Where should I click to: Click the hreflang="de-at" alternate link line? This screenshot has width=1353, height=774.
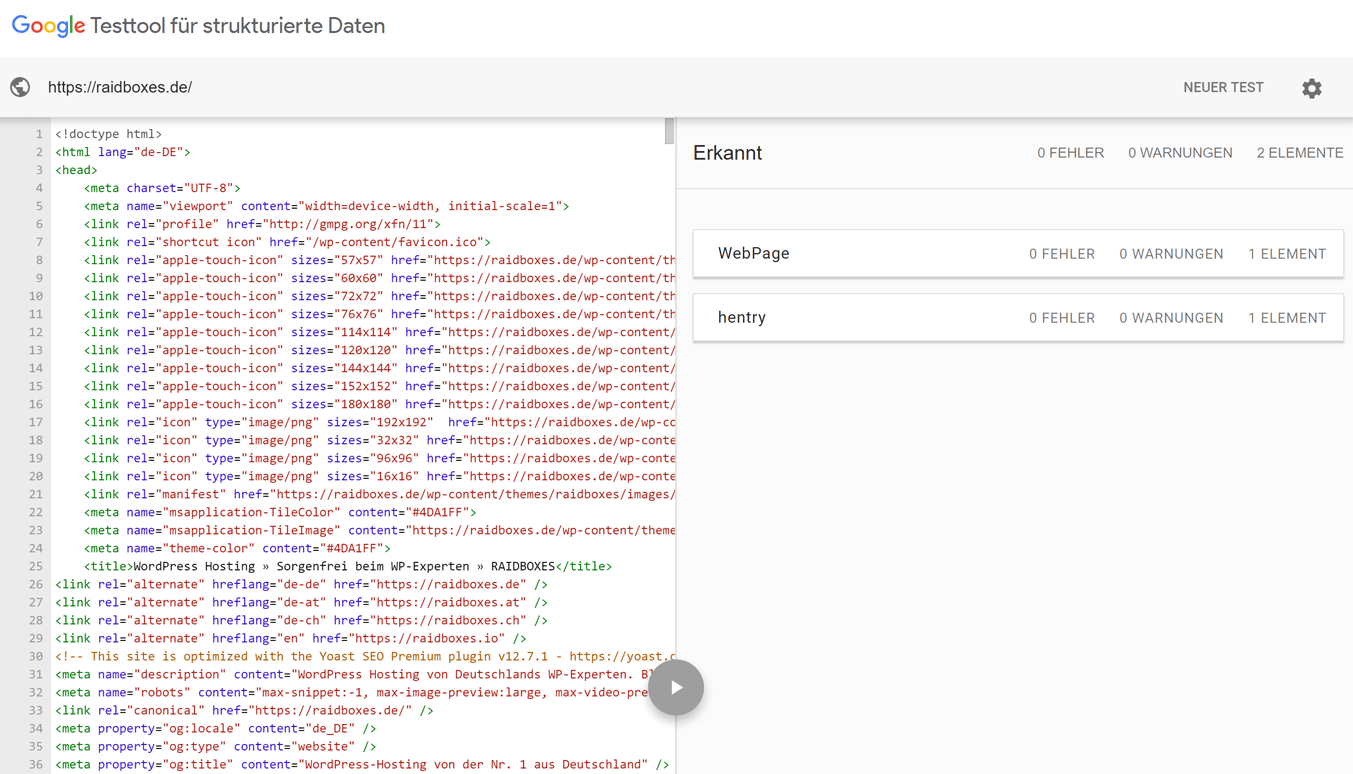tap(301, 602)
